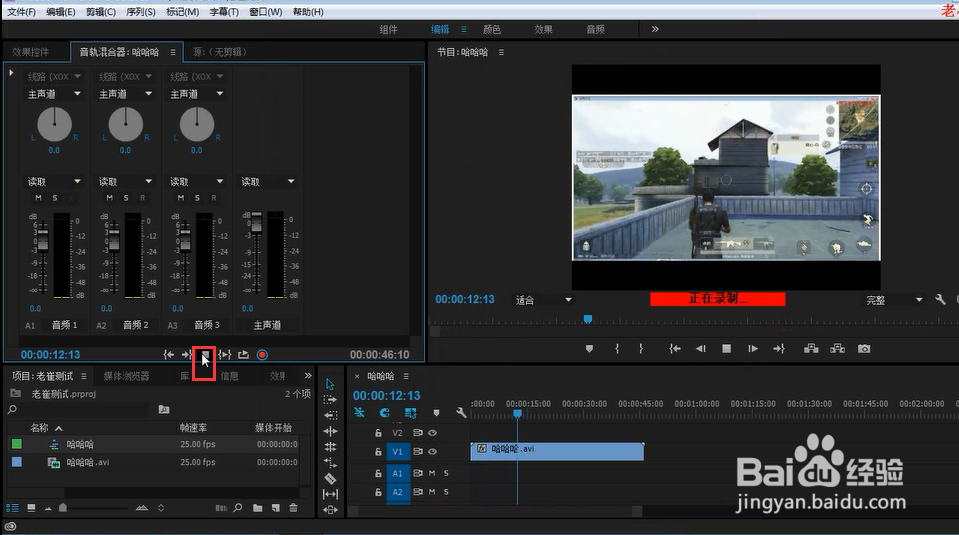
Task: Select the Slide tool
Action: pyautogui.click(x=330, y=509)
